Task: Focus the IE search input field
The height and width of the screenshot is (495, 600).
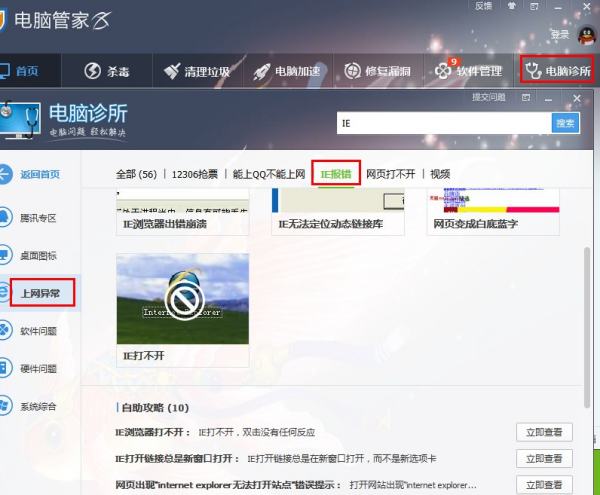Action: pyautogui.click(x=444, y=123)
